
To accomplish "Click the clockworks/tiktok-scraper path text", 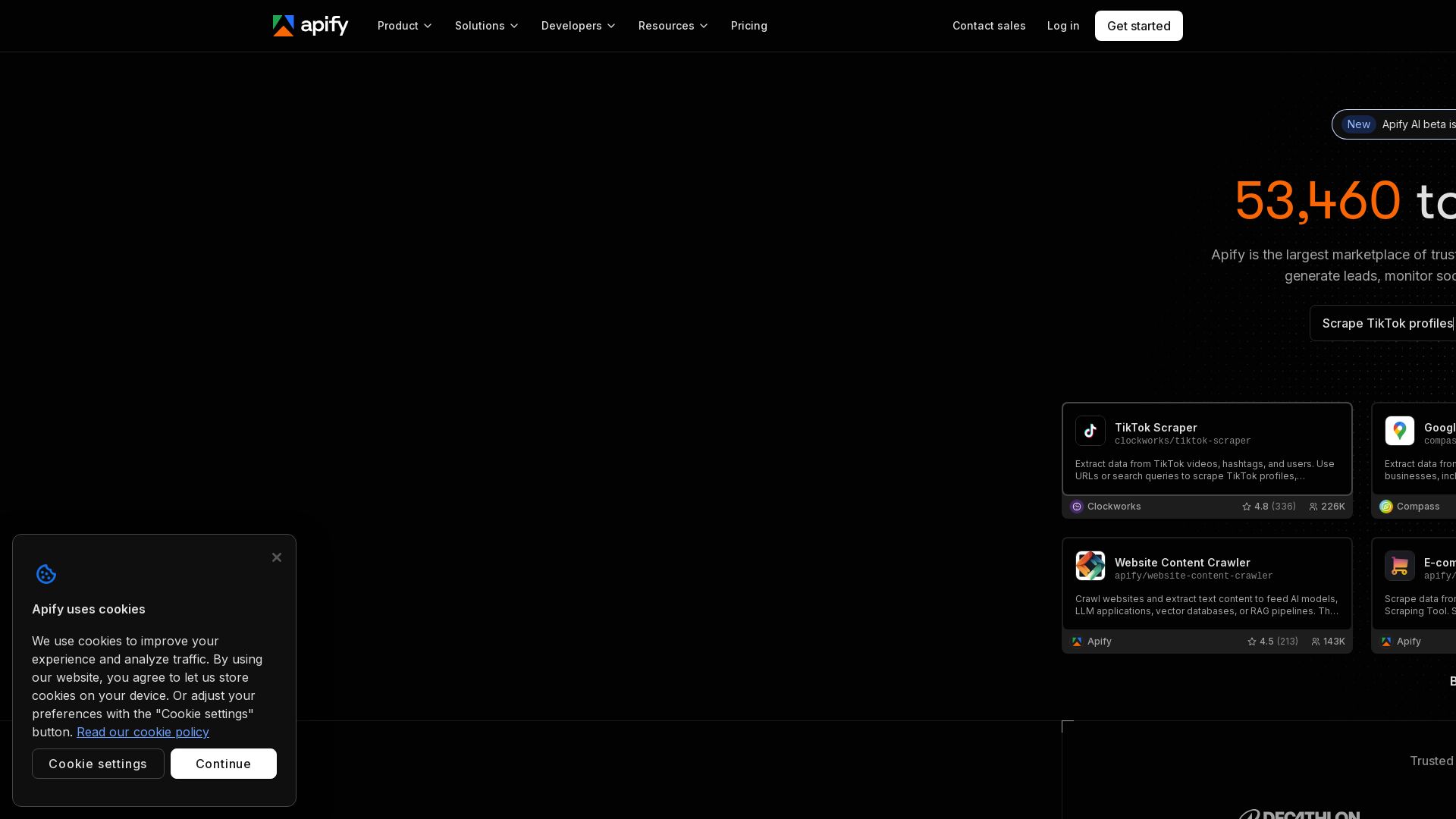I will tap(1183, 441).
